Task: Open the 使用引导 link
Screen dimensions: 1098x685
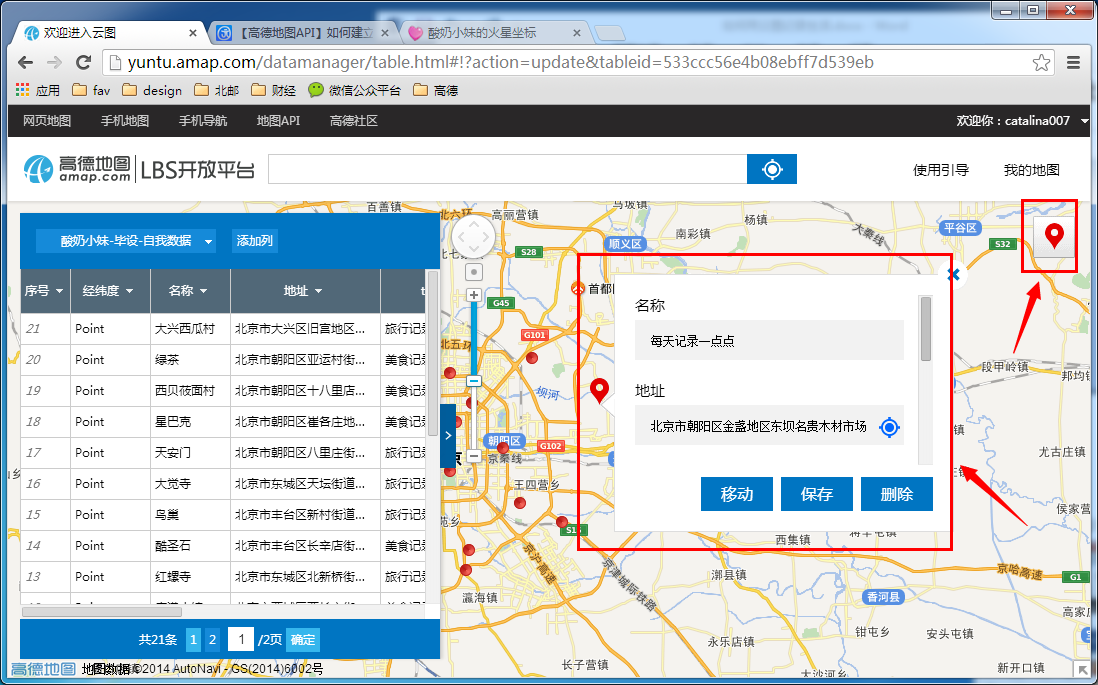Action: coord(940,169)
